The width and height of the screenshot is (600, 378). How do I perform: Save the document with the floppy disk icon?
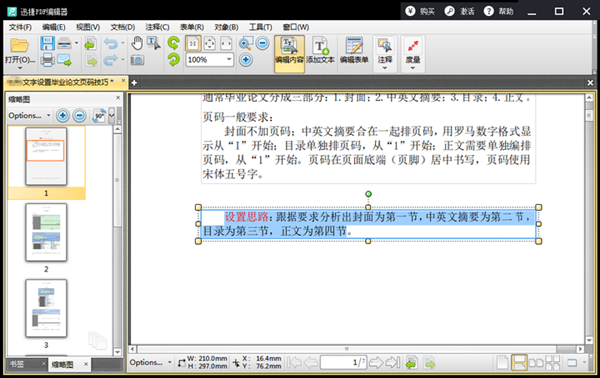click(47, 43)
